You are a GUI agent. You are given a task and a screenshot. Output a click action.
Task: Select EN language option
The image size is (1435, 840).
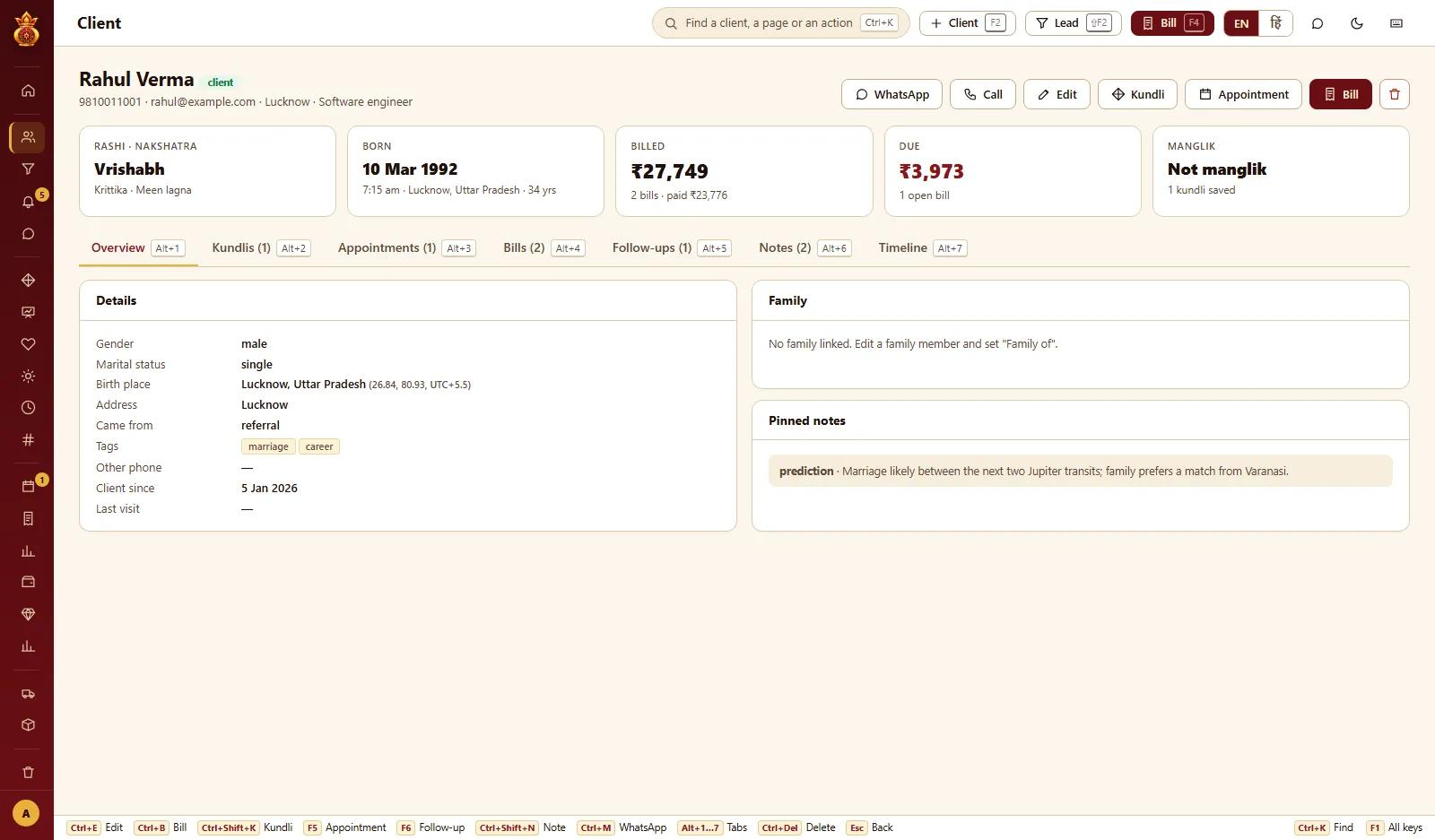coord(1241,23)
